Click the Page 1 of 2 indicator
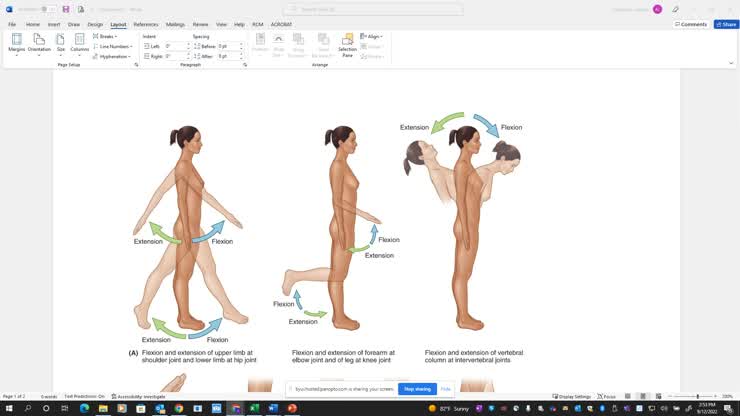 tap(14, 396)
